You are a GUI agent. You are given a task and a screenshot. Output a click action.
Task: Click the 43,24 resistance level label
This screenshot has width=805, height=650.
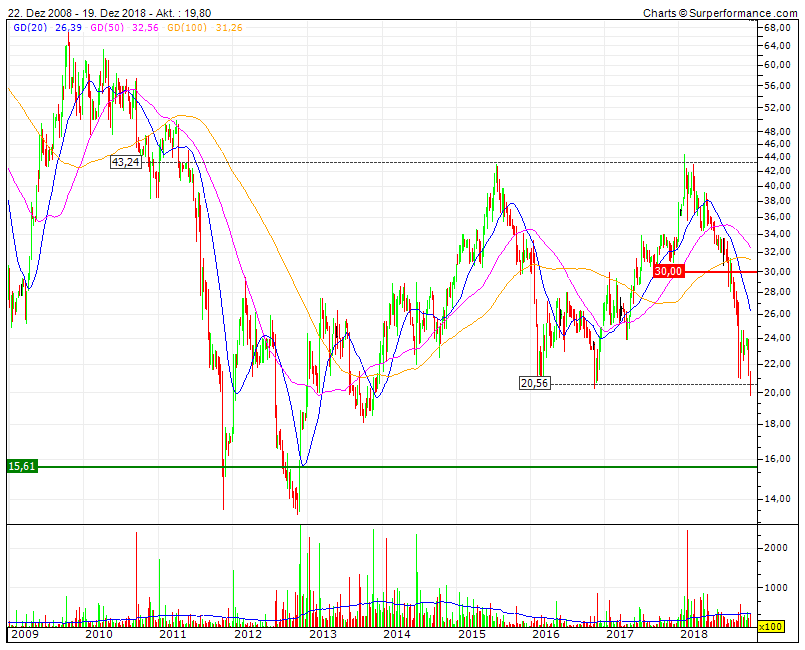126,162
